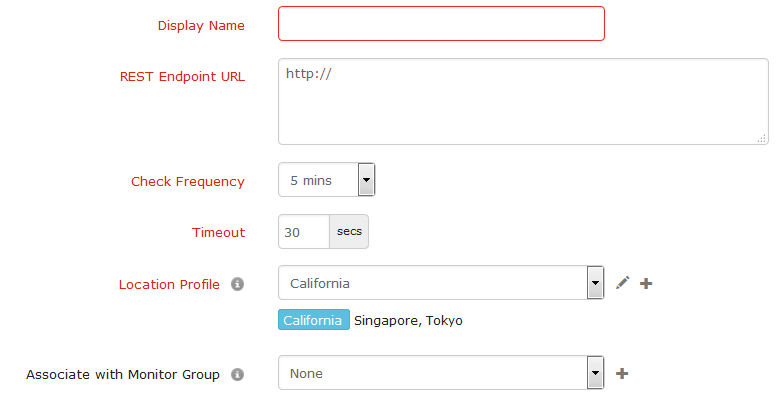Edit the selected Location Profile with pencil icon
The height and width of the screenshot is (418, 782).
(622, 283)
